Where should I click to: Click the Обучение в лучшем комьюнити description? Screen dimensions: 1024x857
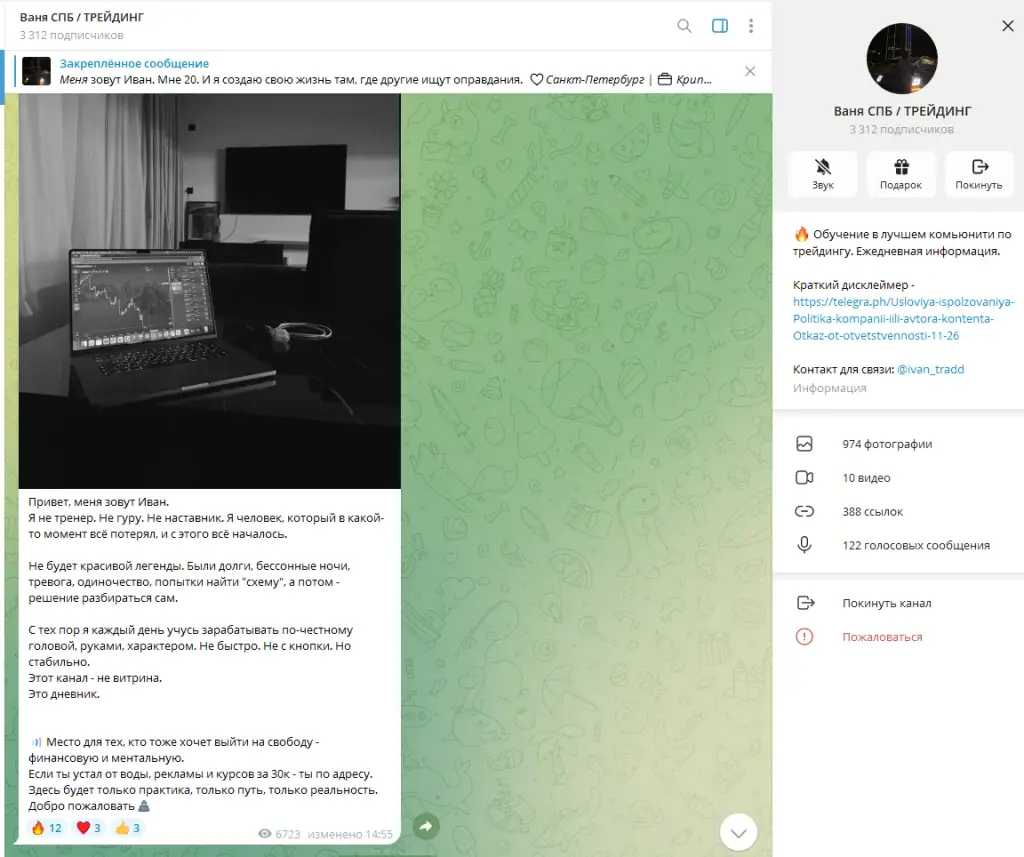tap(903, 242)
